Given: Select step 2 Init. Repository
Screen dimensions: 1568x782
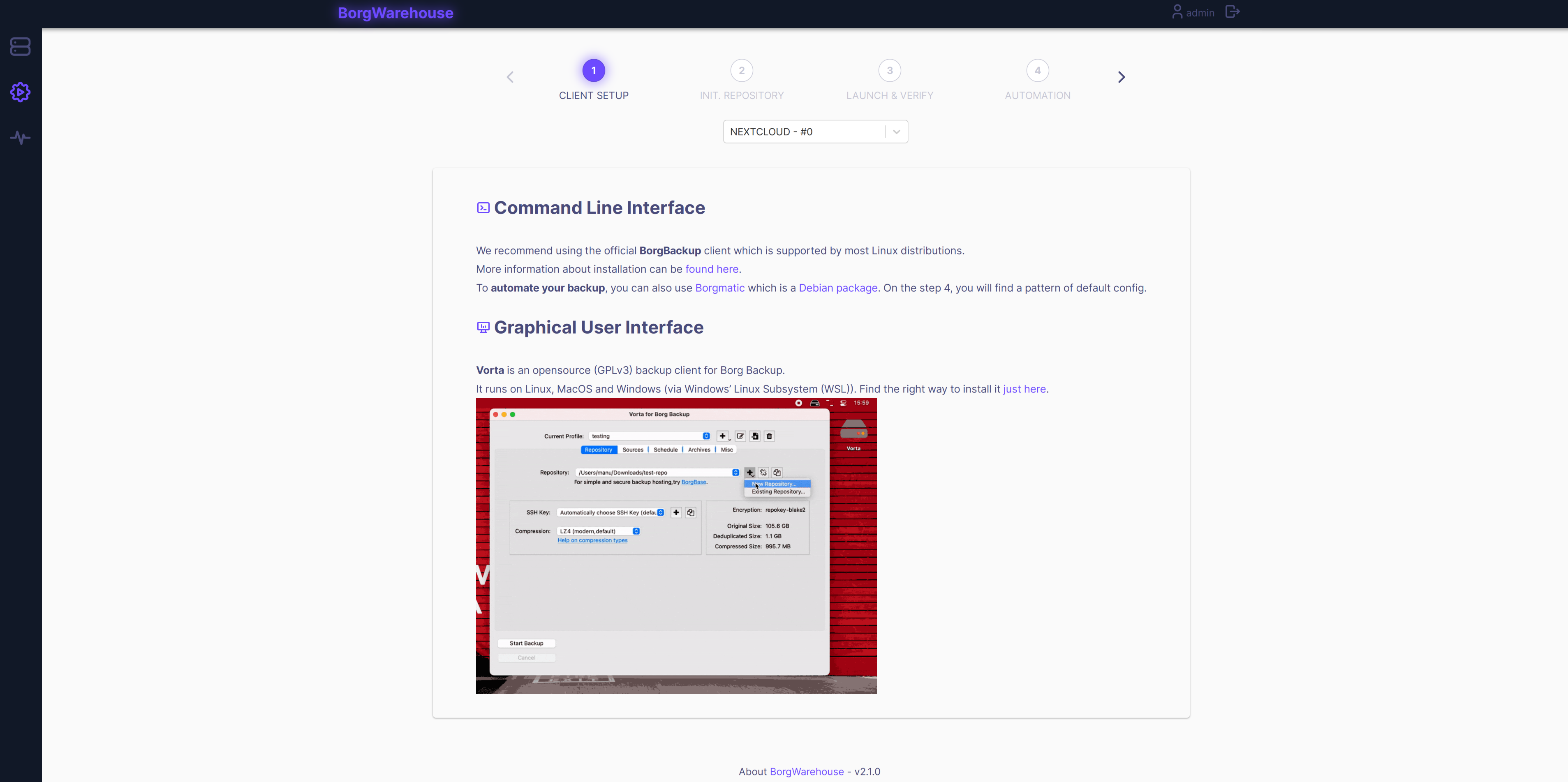Looking at the screenshot, I should 741,80.
